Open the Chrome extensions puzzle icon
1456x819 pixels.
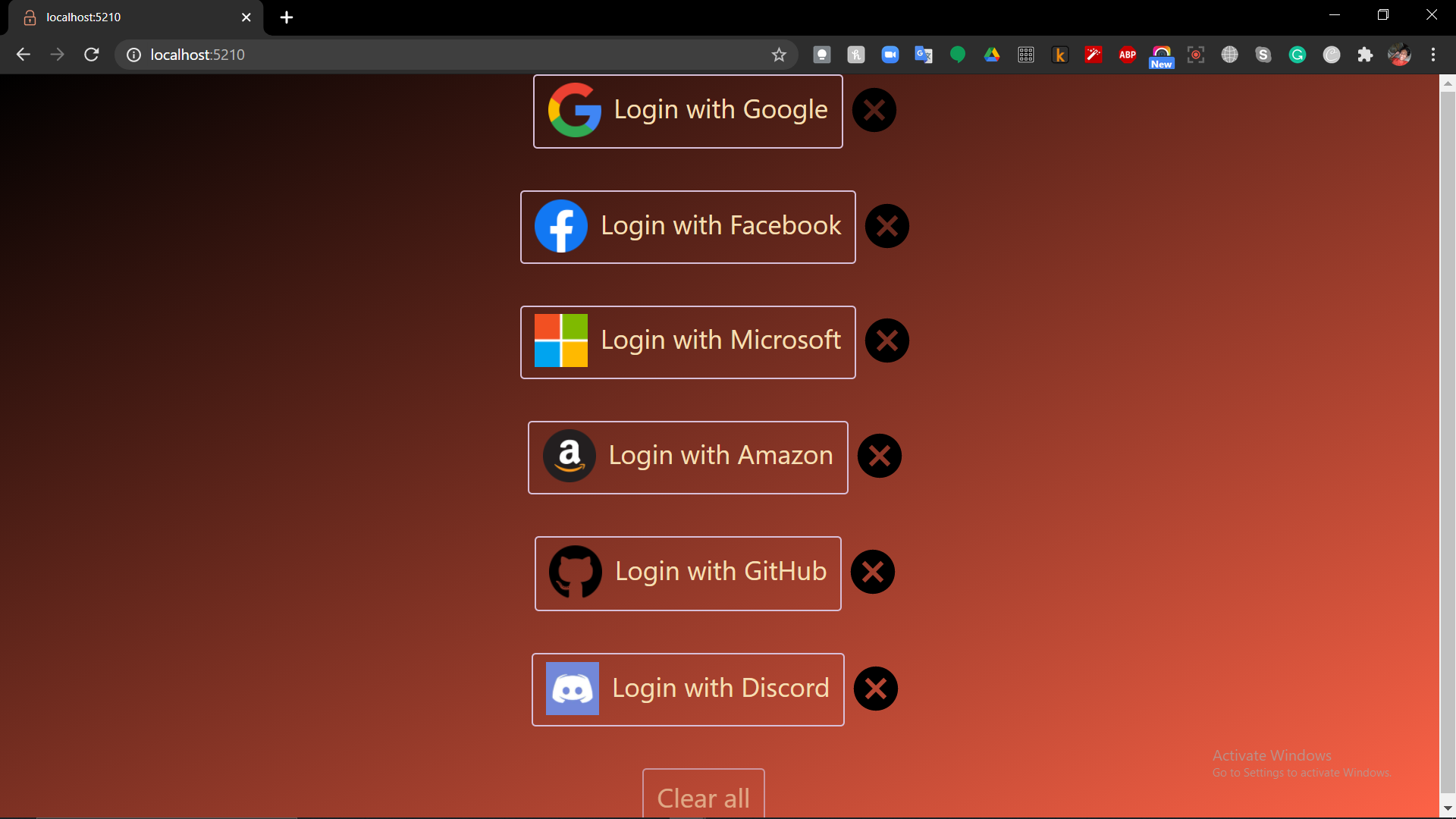pos(1365,55)
